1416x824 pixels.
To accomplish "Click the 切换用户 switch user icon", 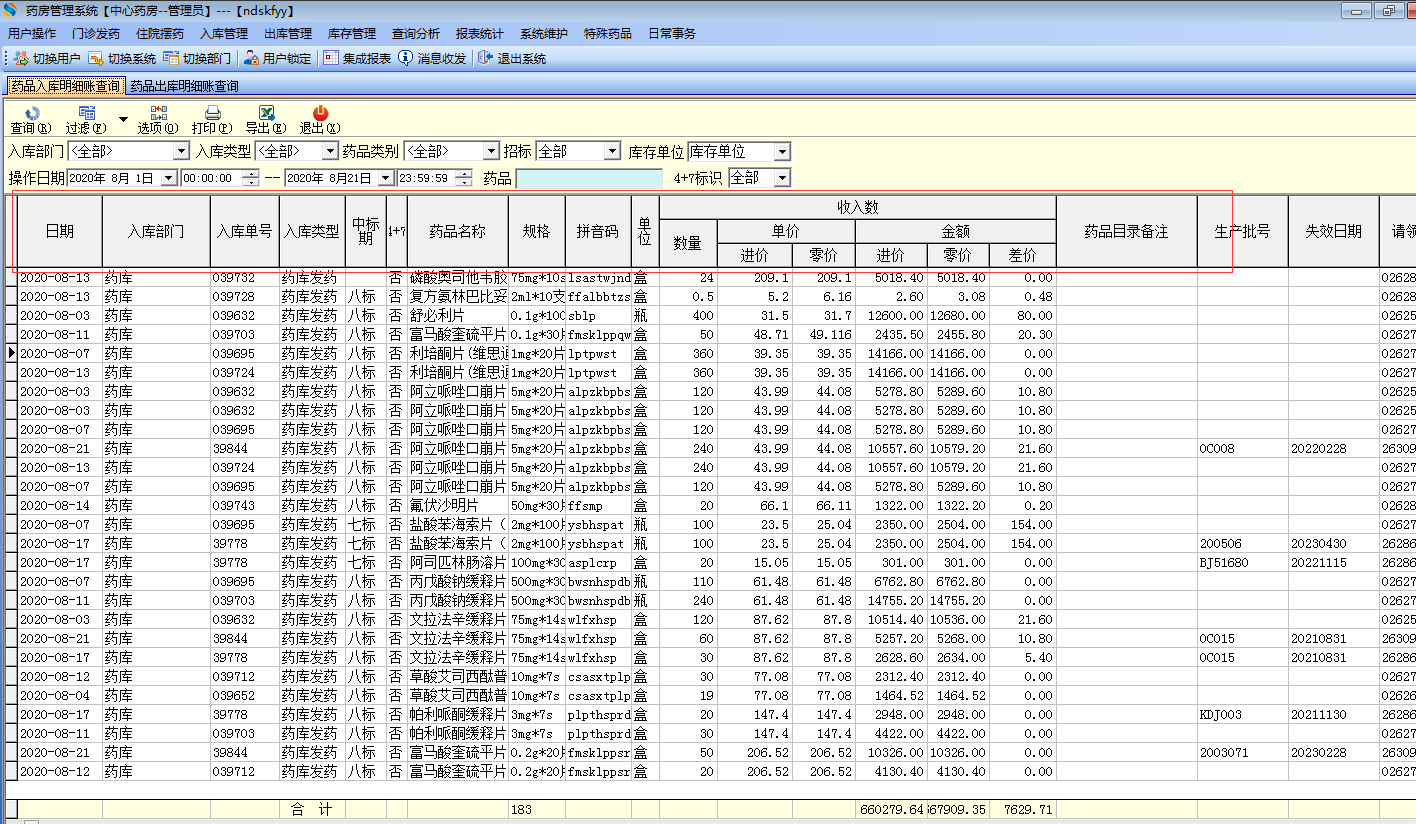I will pos(21,59).
